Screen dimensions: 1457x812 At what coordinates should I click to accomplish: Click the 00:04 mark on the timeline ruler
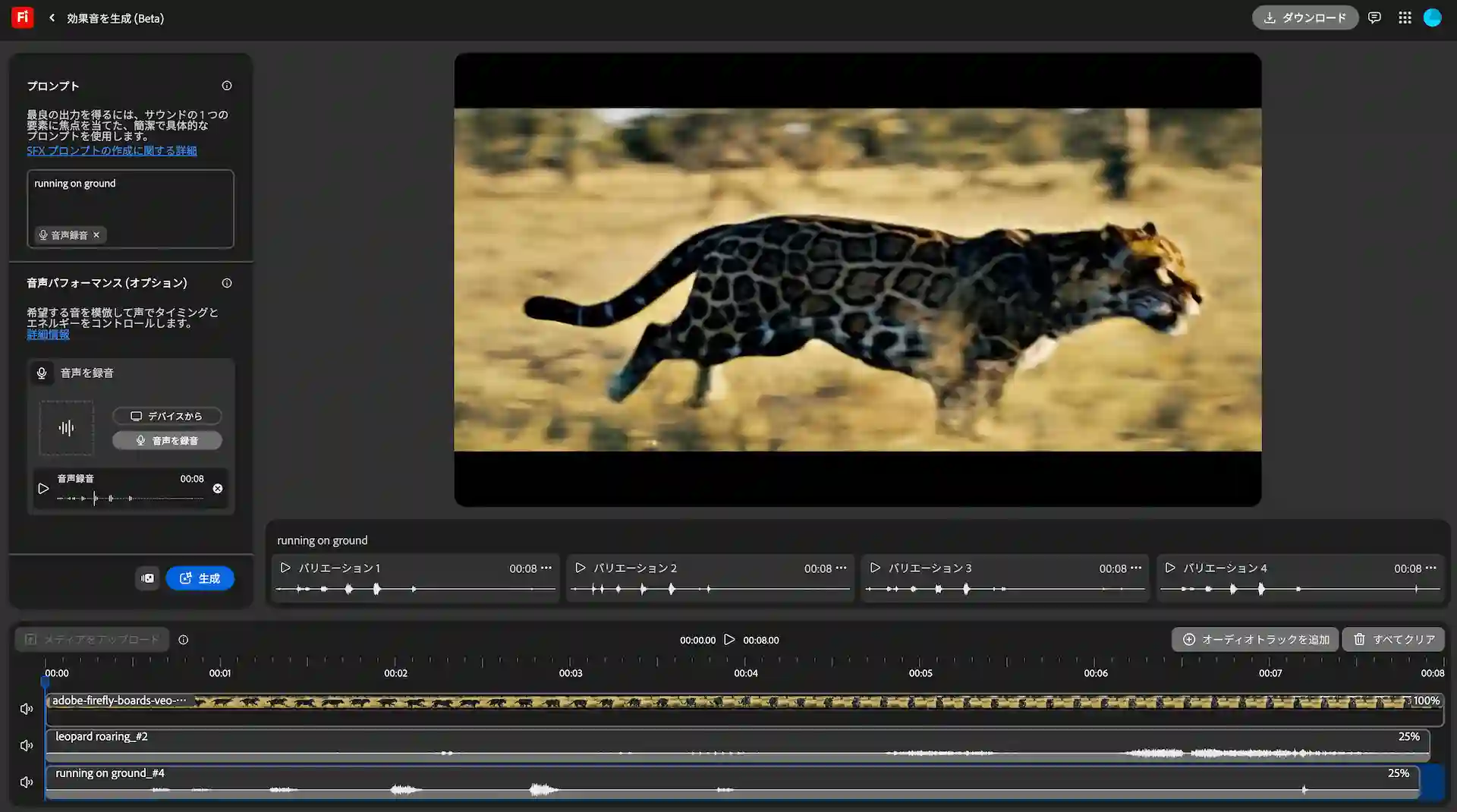tap(745, 672)
